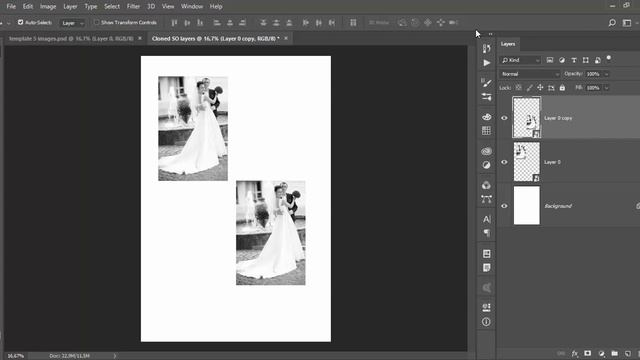Open the Character panel icon
Image resolution: width=640 pixels, height=360 pixels.
tap(487, 220)
